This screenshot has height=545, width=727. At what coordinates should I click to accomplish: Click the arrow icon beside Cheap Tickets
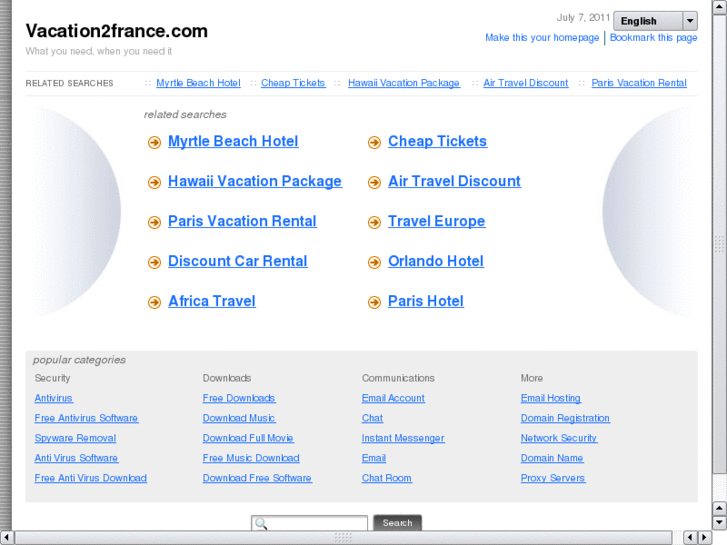coord(374,142)
